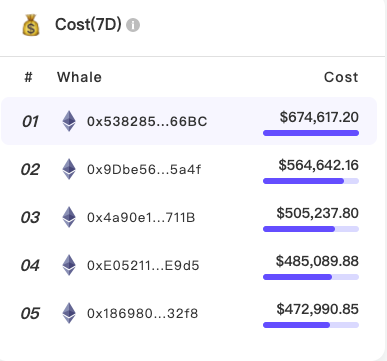This screenshot has width=387, height=361.
Task: Click progress bar under $564,642.16
Action: click(x=311, y=181)
